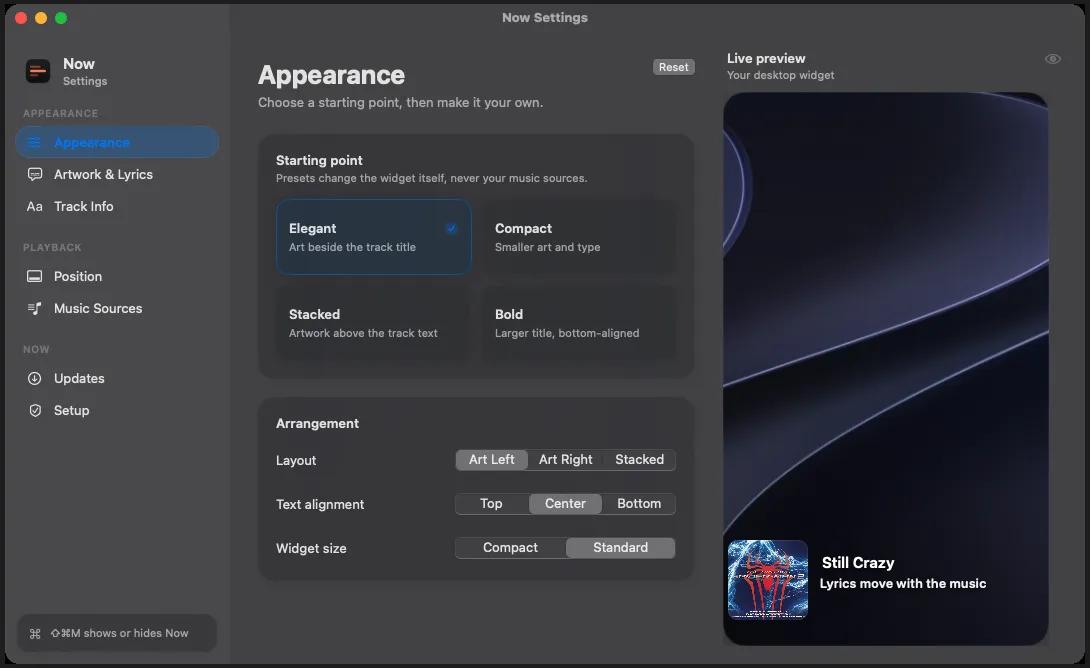Click the shortcut hint about hiding Now
This screenshot has width=1090, height=668.
coord(119,633)
